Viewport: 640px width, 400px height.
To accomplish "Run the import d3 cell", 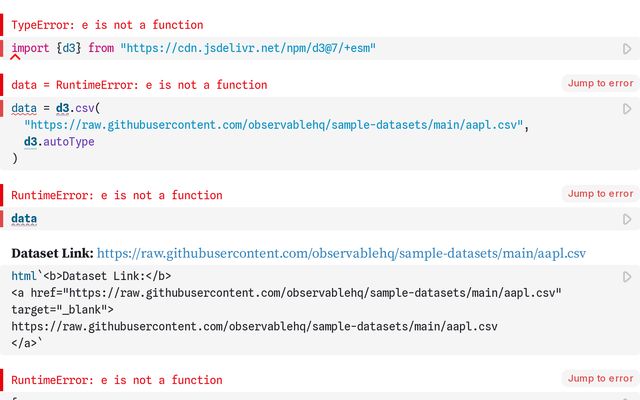I will 627,48.
